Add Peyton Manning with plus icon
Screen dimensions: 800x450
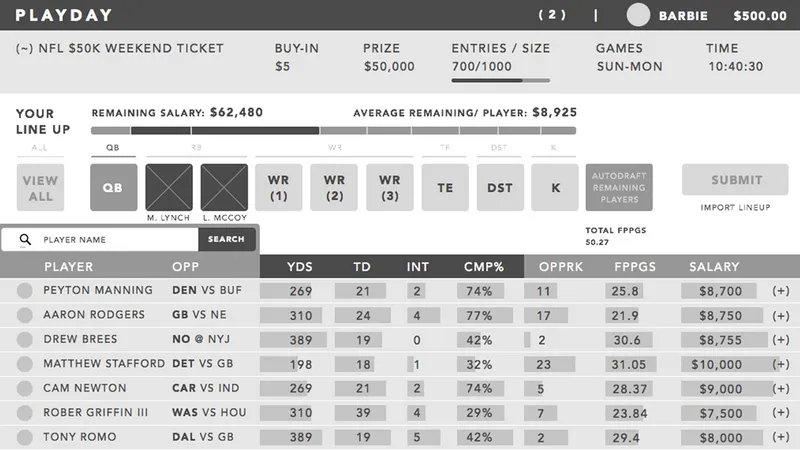tap(781, 291)
